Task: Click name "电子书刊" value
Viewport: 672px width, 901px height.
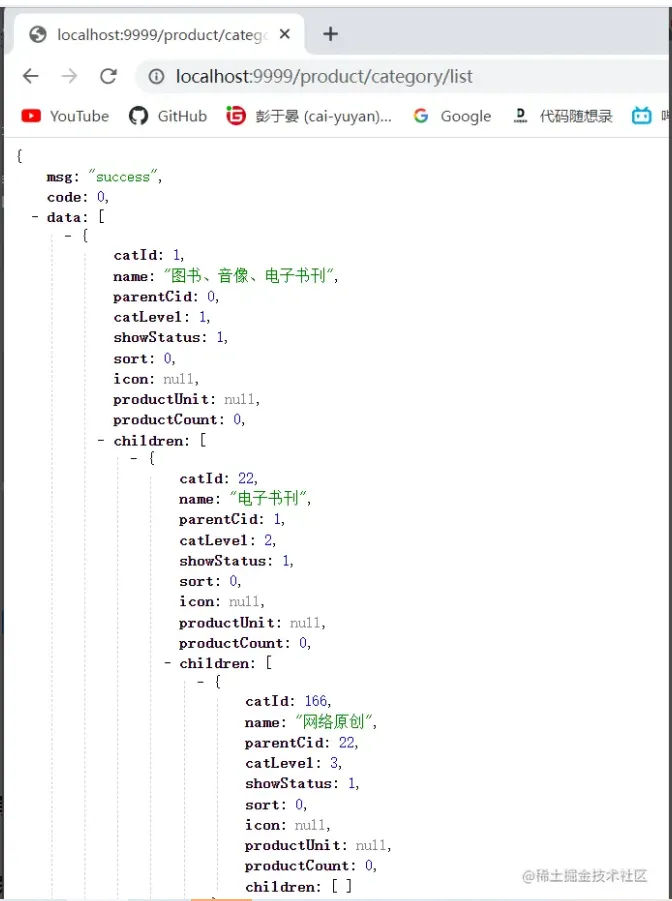Action: click(270, 498)
